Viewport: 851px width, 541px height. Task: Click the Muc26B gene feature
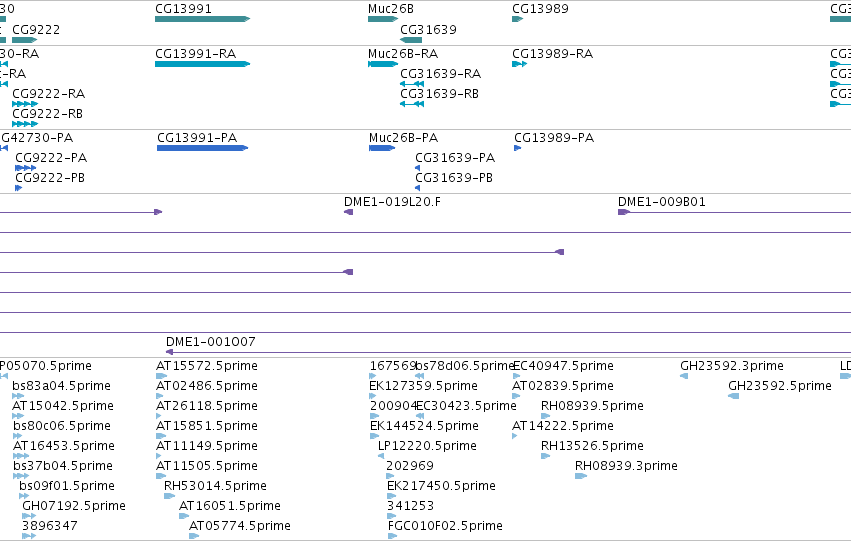pos(383,19)
